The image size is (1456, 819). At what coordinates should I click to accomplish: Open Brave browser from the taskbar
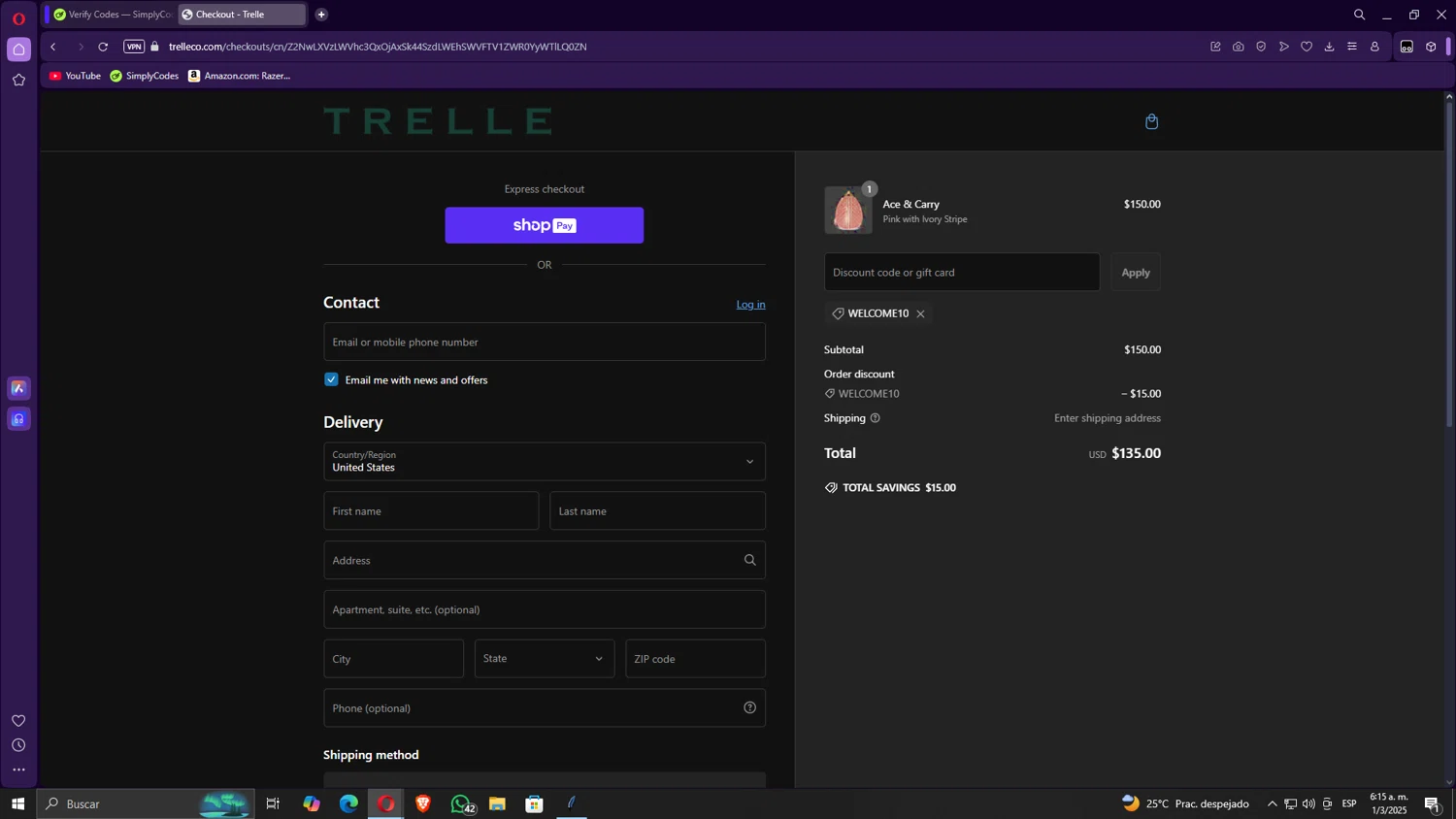(x=423, y=803)
